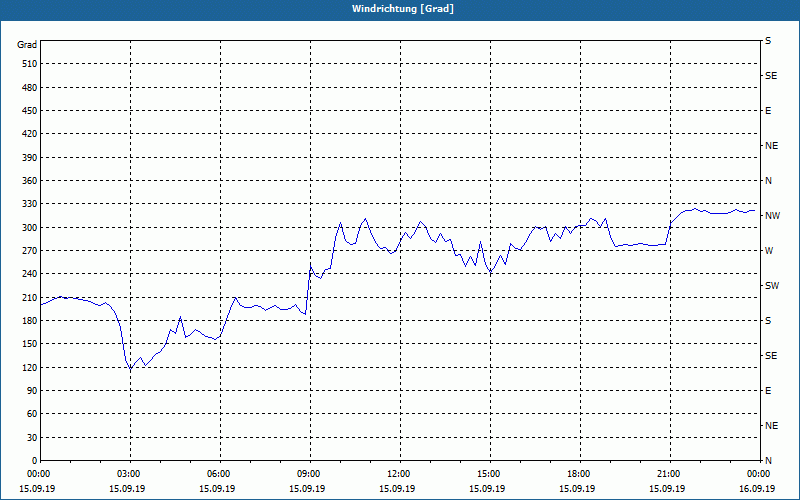
Task: Select the 06:00 time axis label
Action: pyautogui.click(x=217, y=474)
